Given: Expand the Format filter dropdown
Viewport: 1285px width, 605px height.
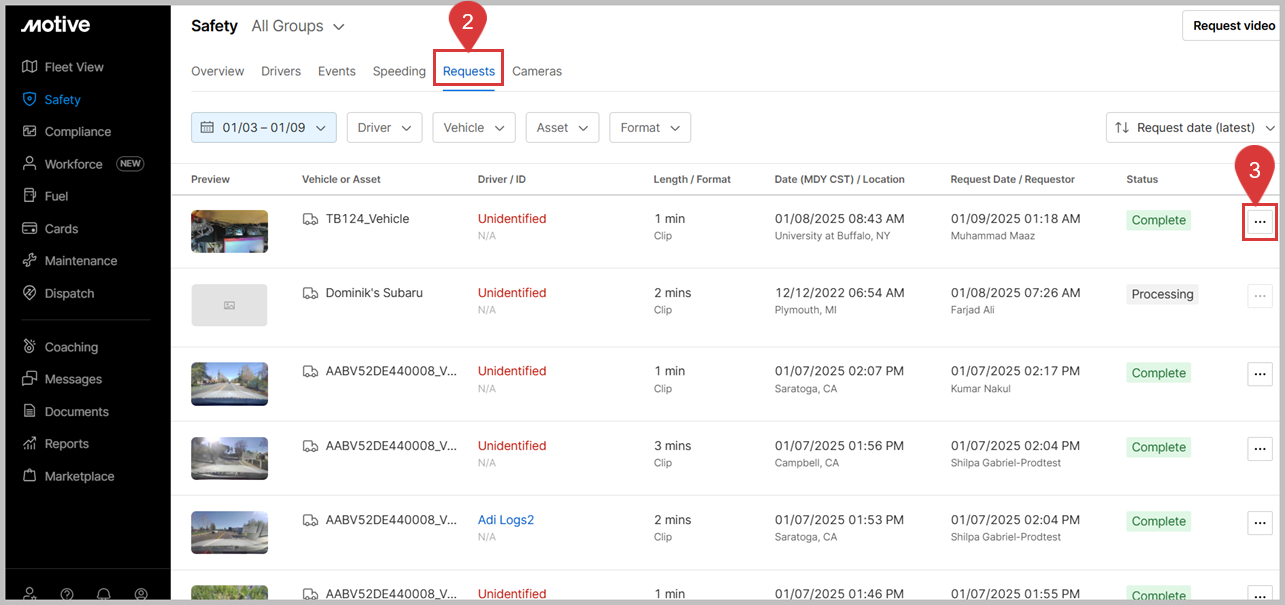Looking at the screenshot, I should coord(649,128).
